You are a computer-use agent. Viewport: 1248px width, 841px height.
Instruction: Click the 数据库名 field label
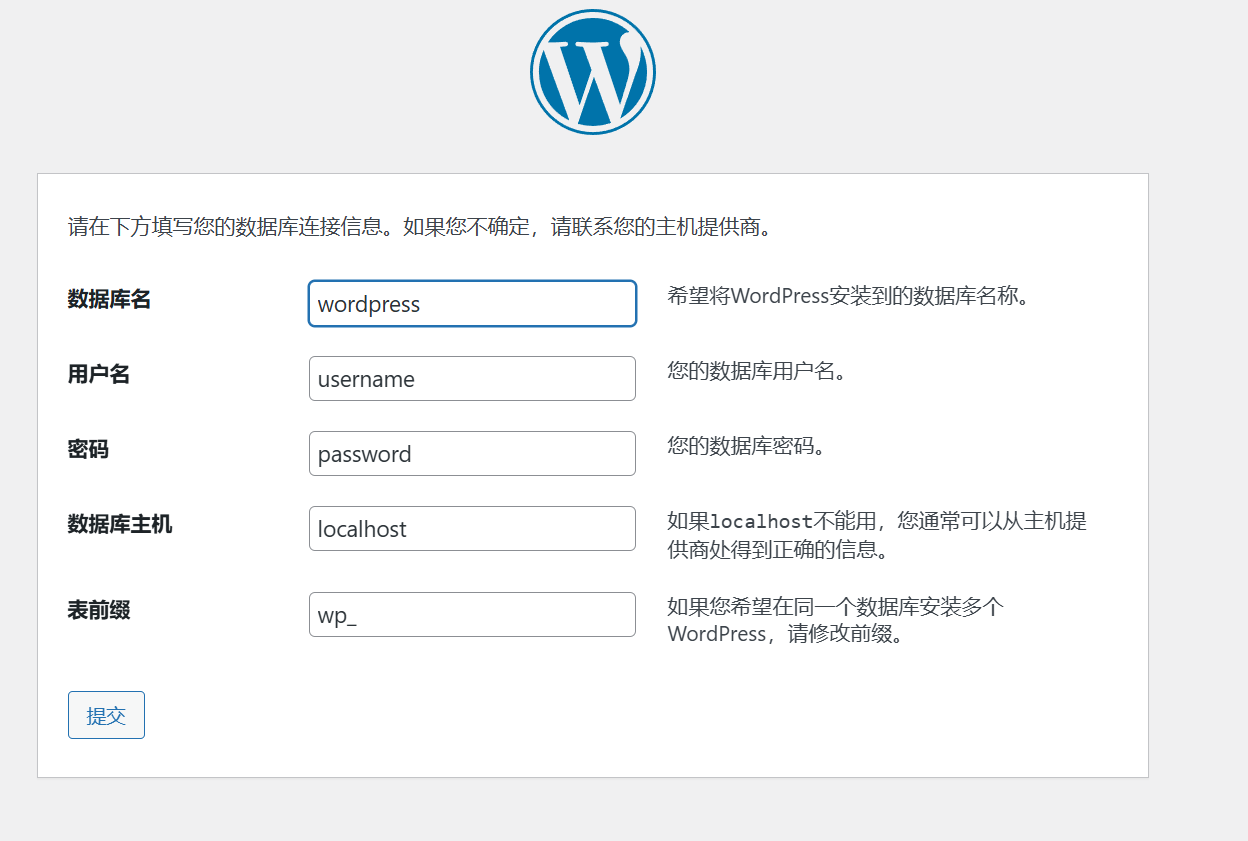109,299
